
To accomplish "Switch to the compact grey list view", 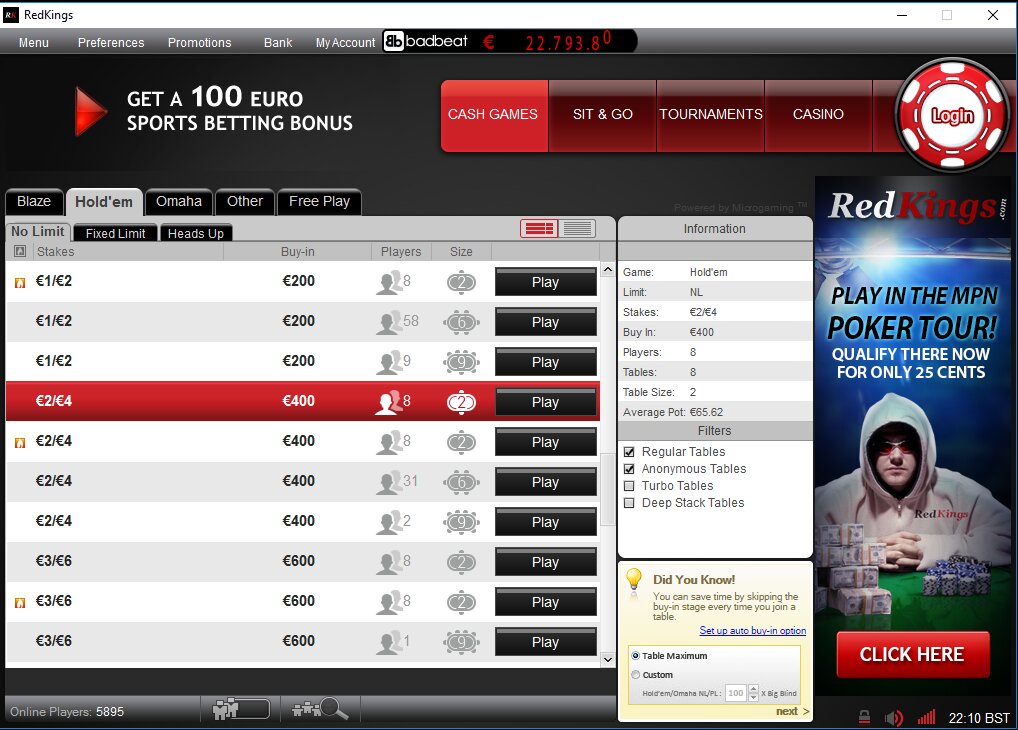I will point(577,228).
